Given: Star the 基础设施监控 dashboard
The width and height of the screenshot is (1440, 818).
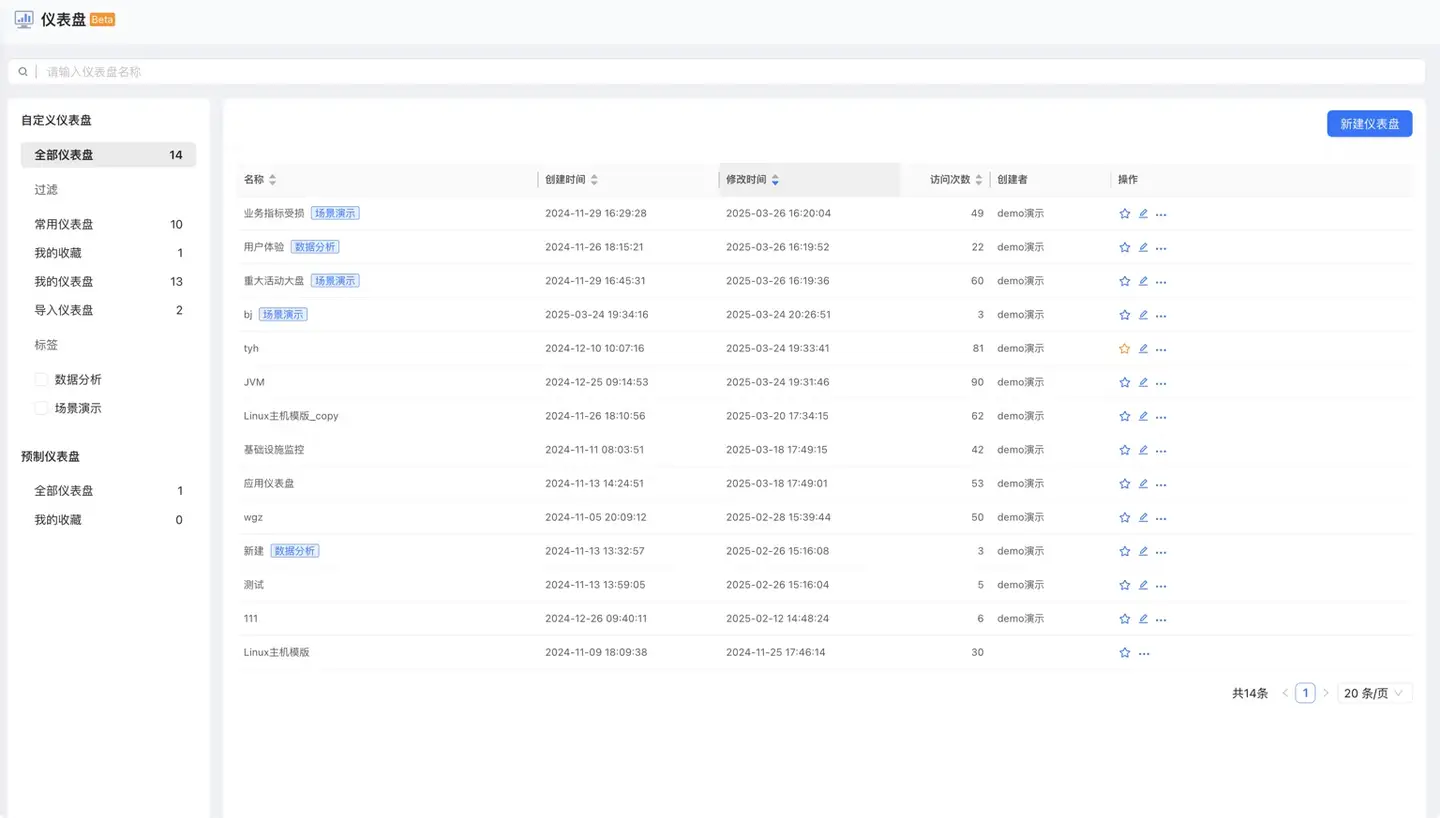Looking at the screenshot, I should click(x=1124, y=450).
